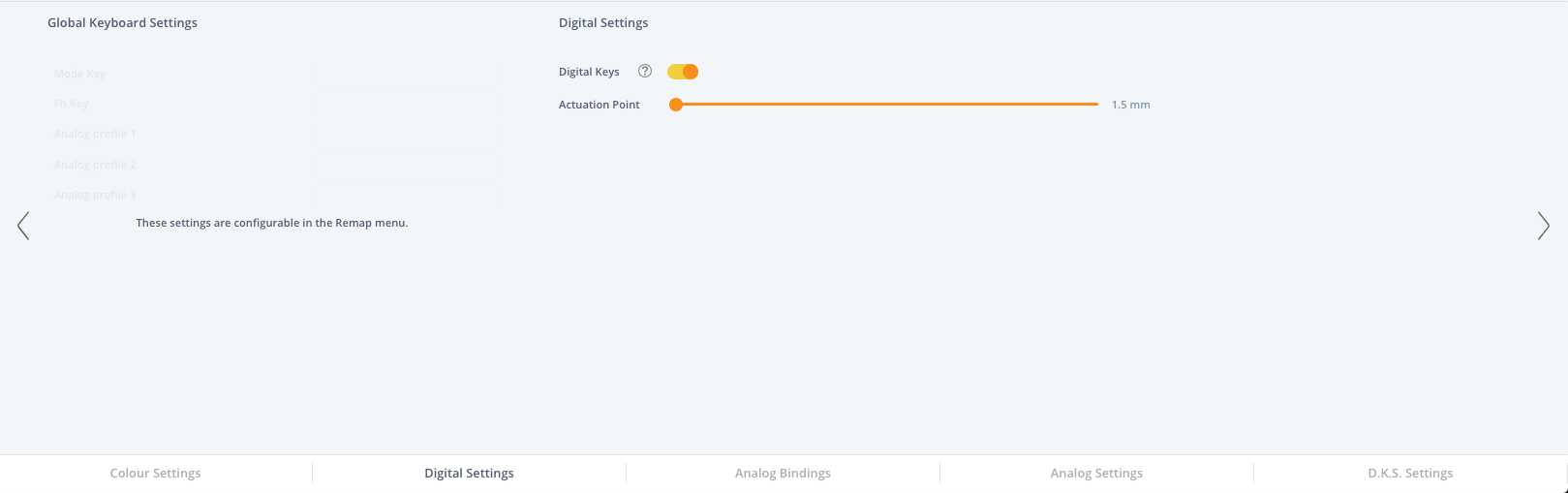1568x493 pixels.
Task: Click the Mode Key field
Action: coord(406,74)
